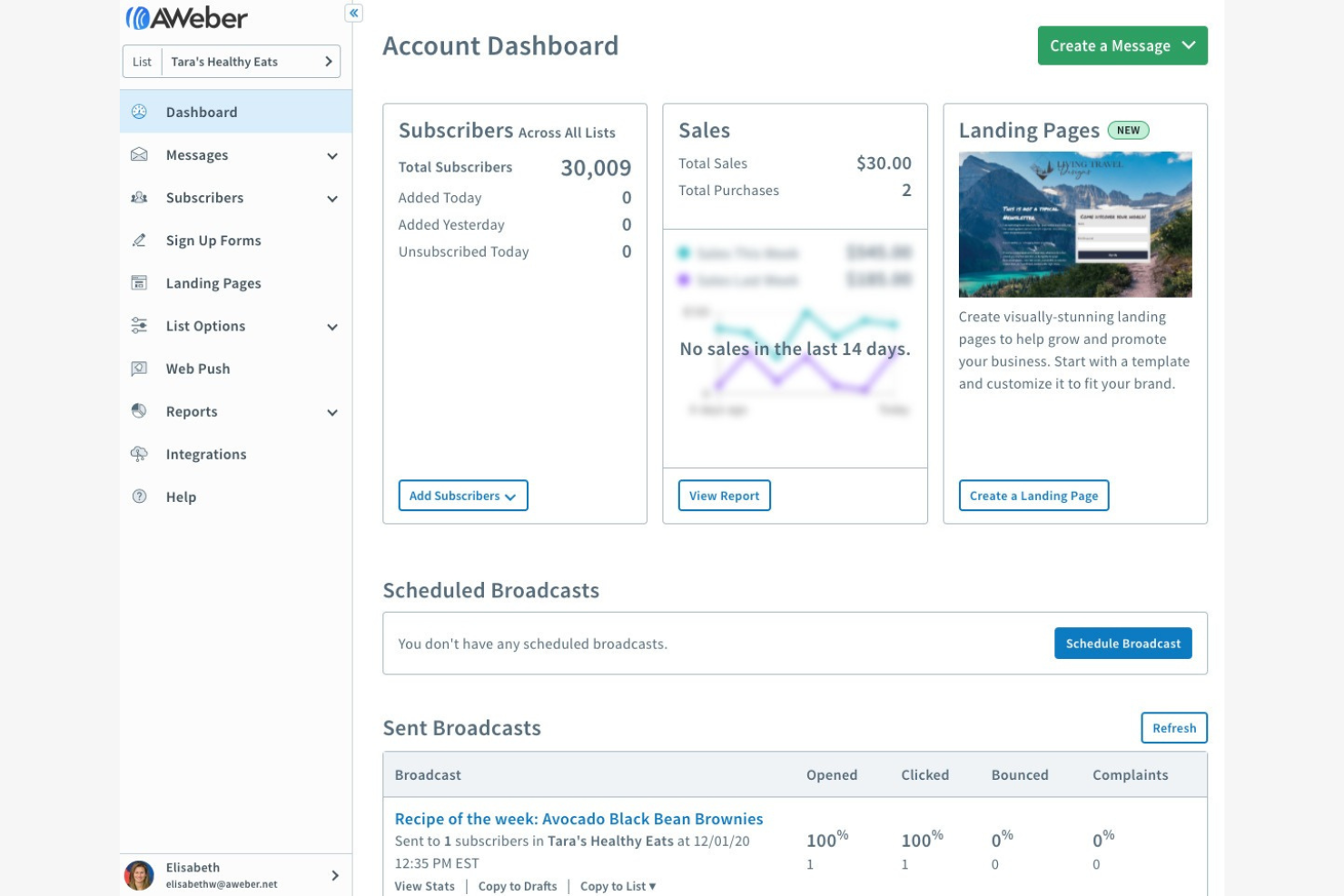Image resolution: width=1344 pixels, height=896 pixels.
Task: Click the Web Push notification icon
Action: (139, 368)
